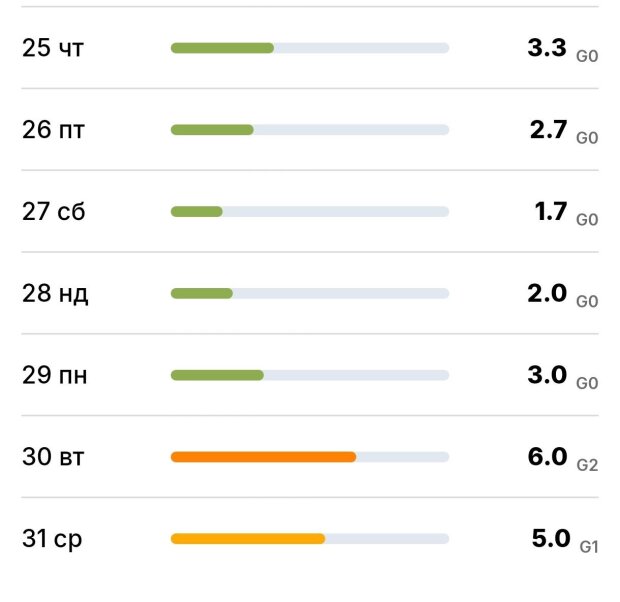Tap the 3.0 index value
620x602 pixels.
click(547, 375)
